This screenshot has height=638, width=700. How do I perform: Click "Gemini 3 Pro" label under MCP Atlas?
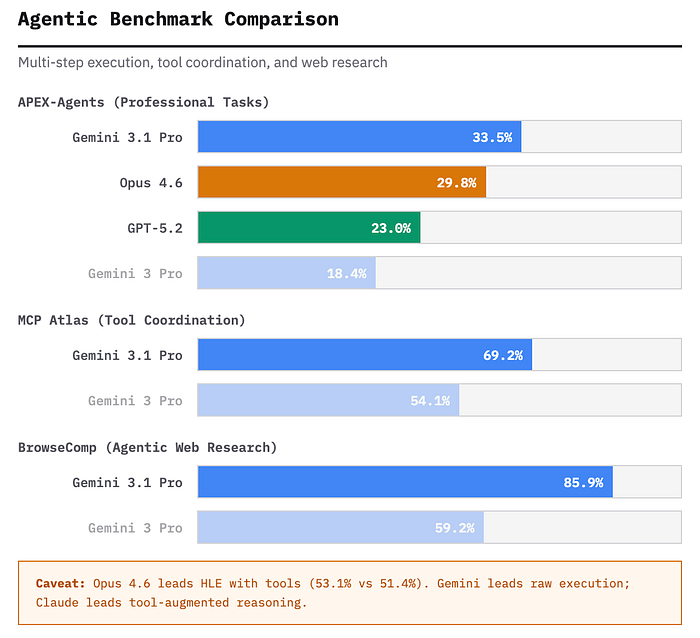(x=135, y=400)
